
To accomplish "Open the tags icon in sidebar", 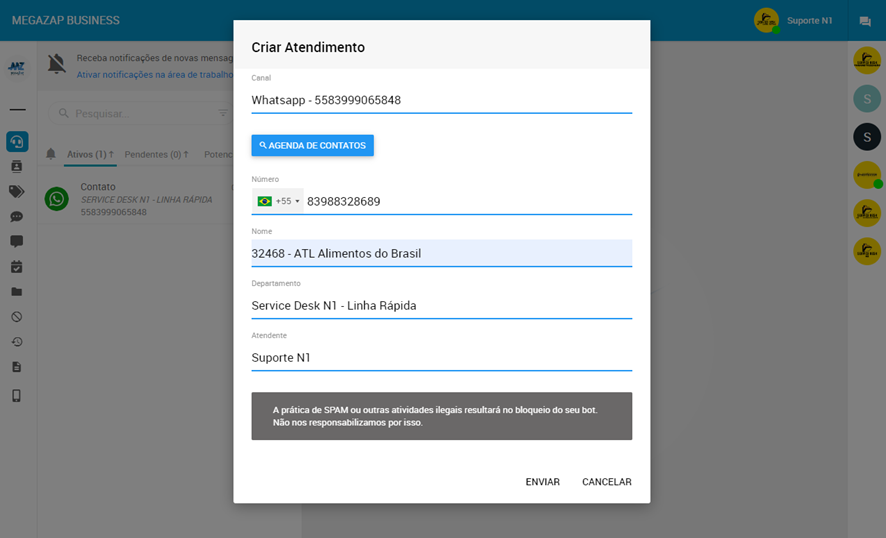I will point(17,191).
